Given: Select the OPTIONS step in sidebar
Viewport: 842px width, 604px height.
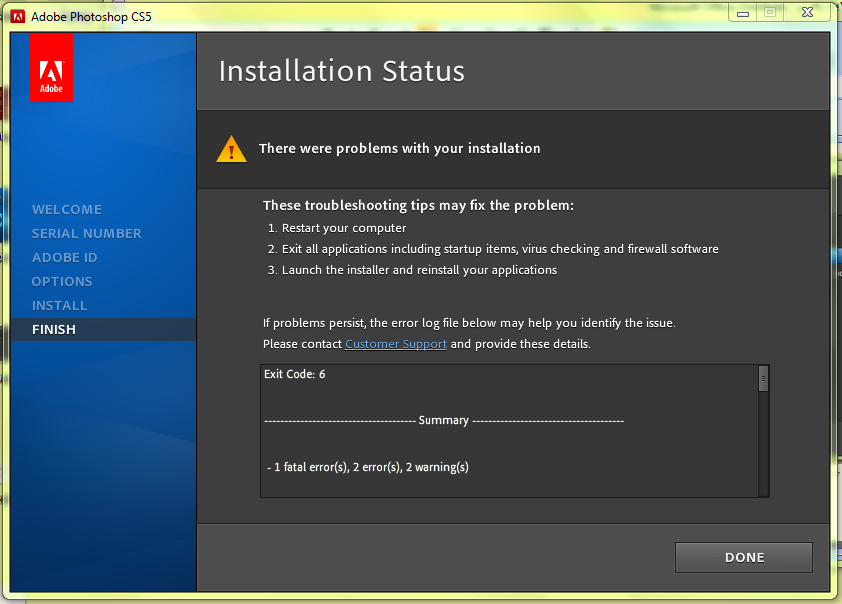Looking at the screenshot, I should point(62,281).
